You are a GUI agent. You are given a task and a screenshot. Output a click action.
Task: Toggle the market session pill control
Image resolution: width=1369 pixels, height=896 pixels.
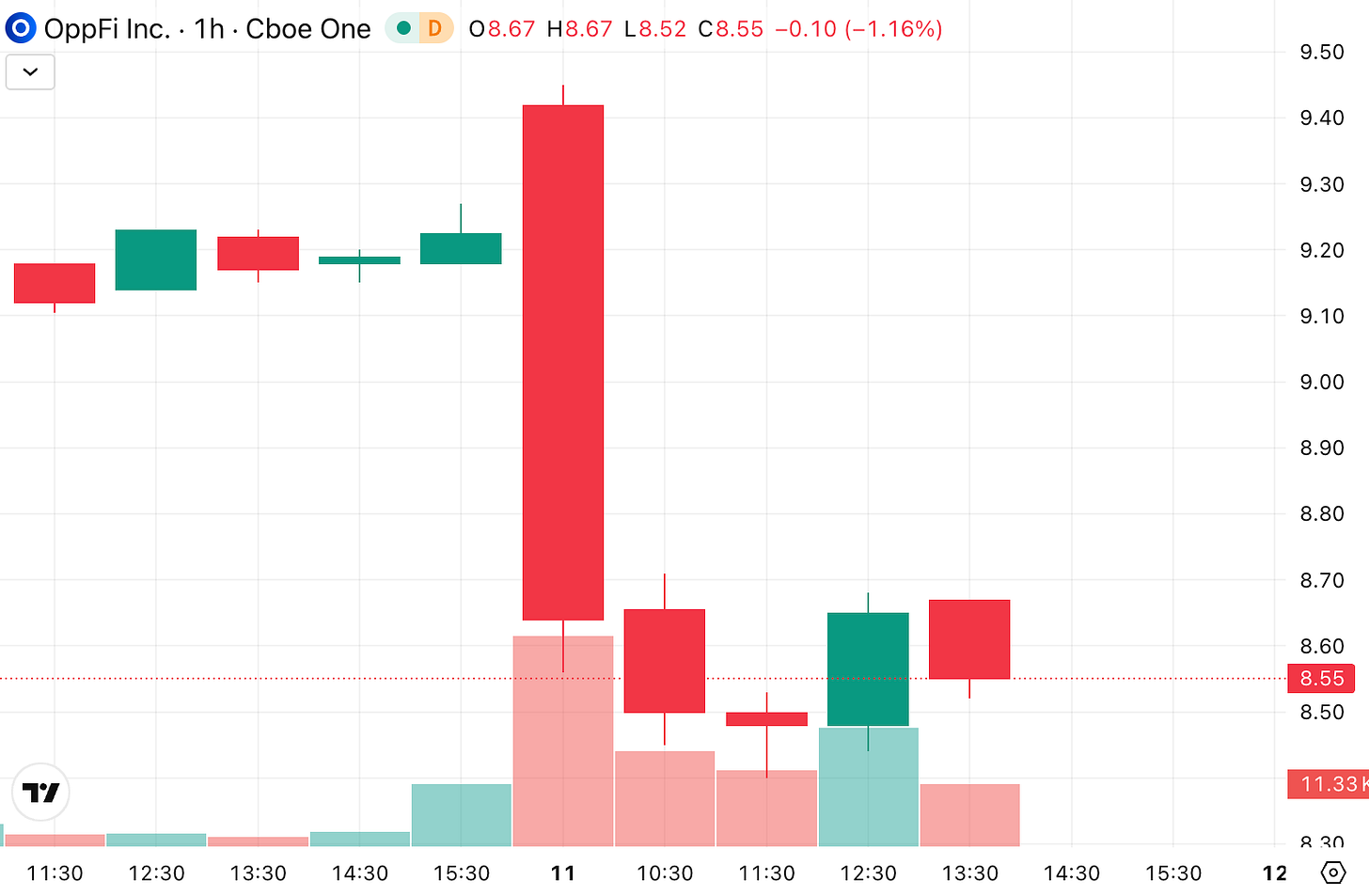tap(419, 29)
